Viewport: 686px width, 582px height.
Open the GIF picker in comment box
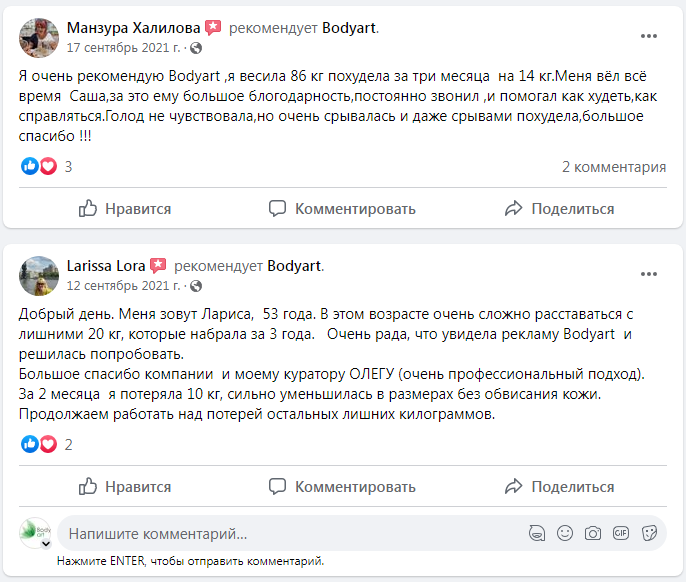621,533
